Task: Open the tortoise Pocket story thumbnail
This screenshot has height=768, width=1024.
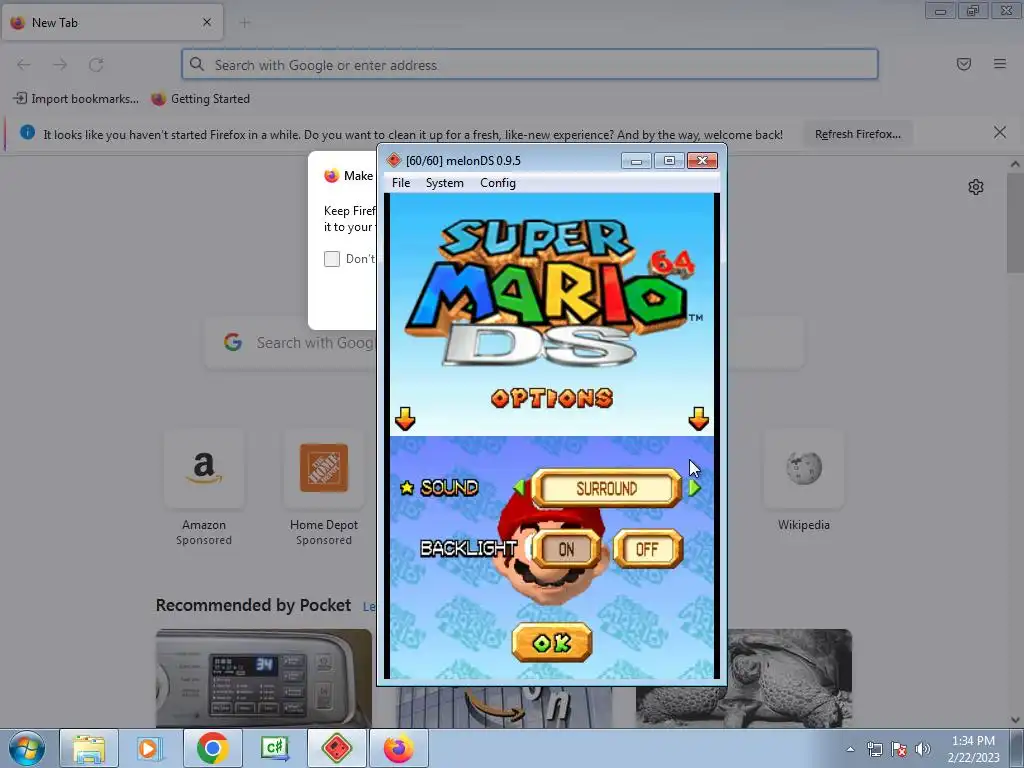Action: coord(744,678)
